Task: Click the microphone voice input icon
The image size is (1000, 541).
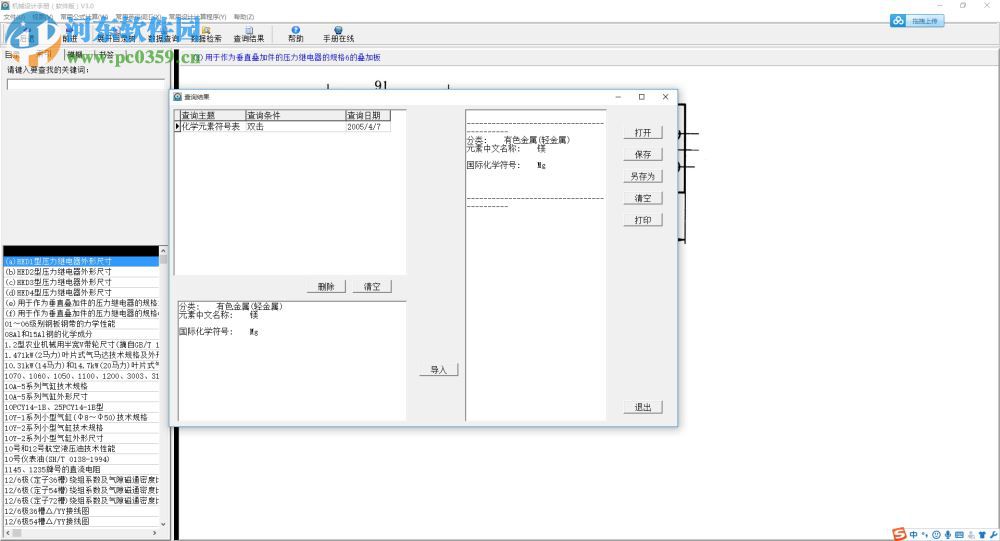Action: pos(948,535)
